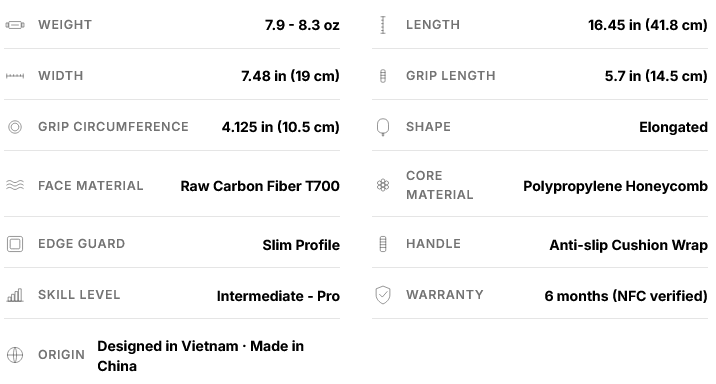The image size is (716, 384).
Task: Click the face material waves icon
Action: [15, 185]
